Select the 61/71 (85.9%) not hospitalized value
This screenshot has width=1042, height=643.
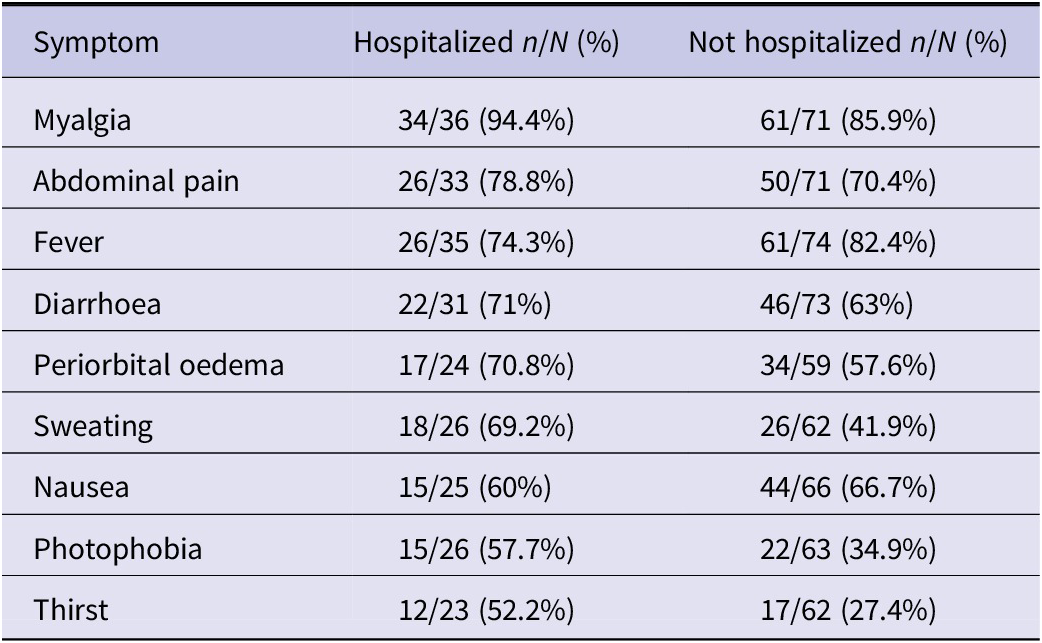tap(848, 121)
